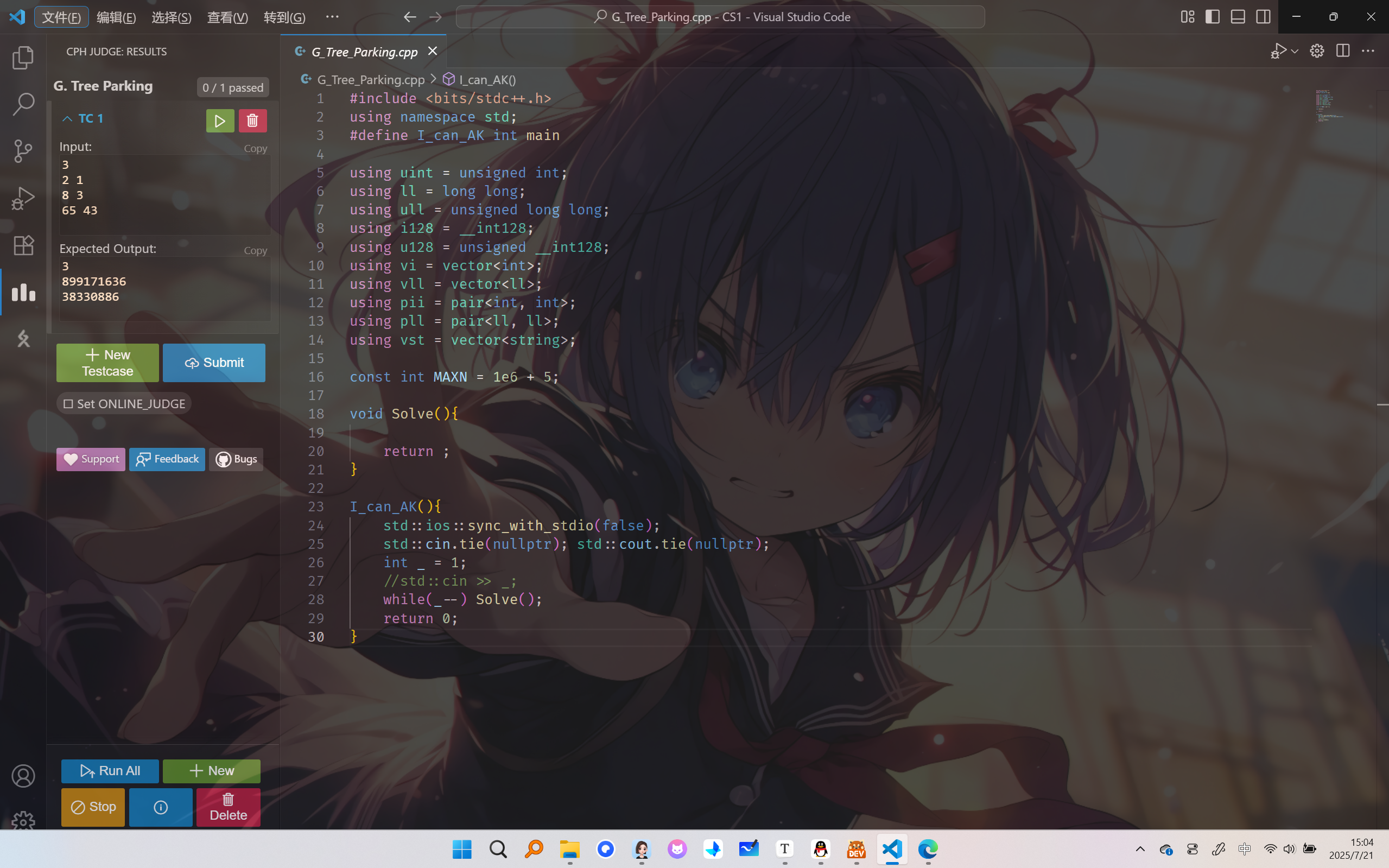The height and width of the screenshot is (868, 1389).
Task: Toggle the bottom panel visibility
Action: point(1238,17)
